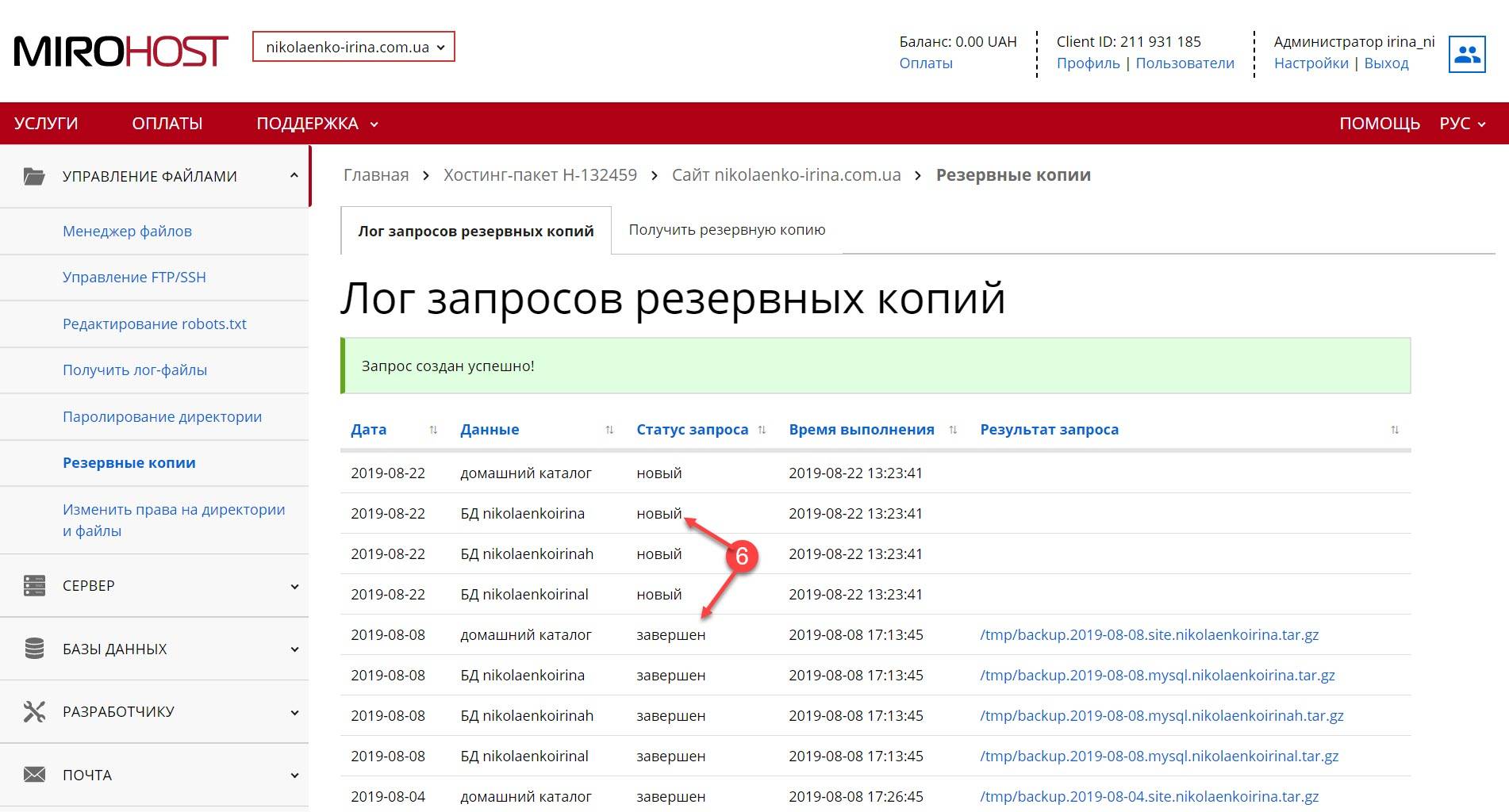Select 2019-08-22 БД nikolaenkoirinah cell
Screen dimensions: 1509x812
[x=527, y=554]
